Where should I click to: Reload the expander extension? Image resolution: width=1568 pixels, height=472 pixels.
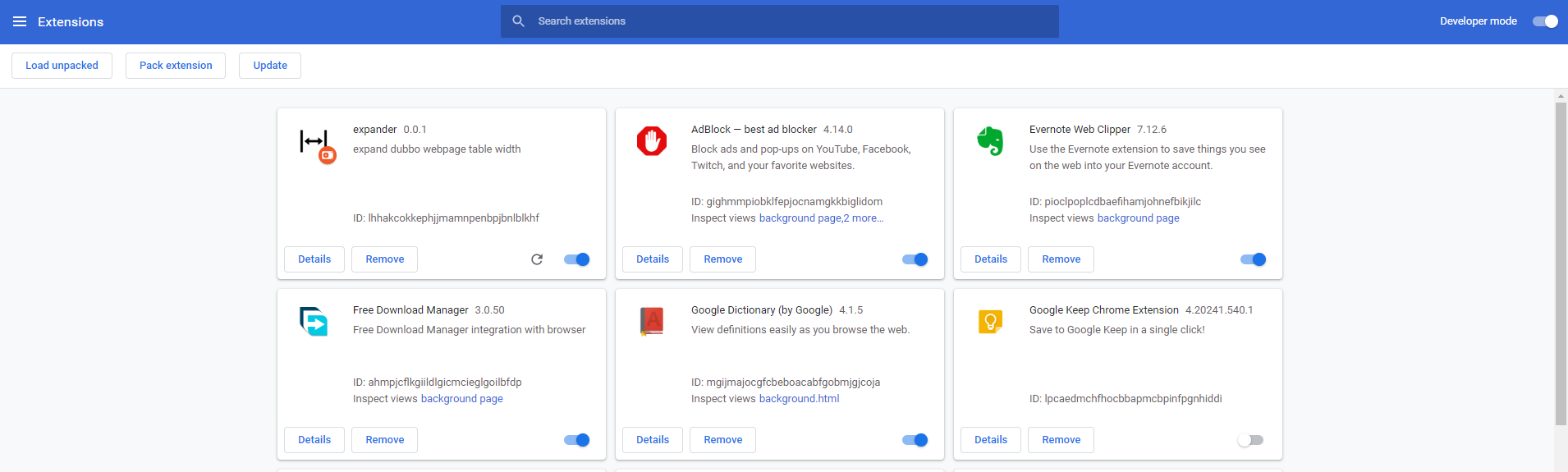[537, 259]
